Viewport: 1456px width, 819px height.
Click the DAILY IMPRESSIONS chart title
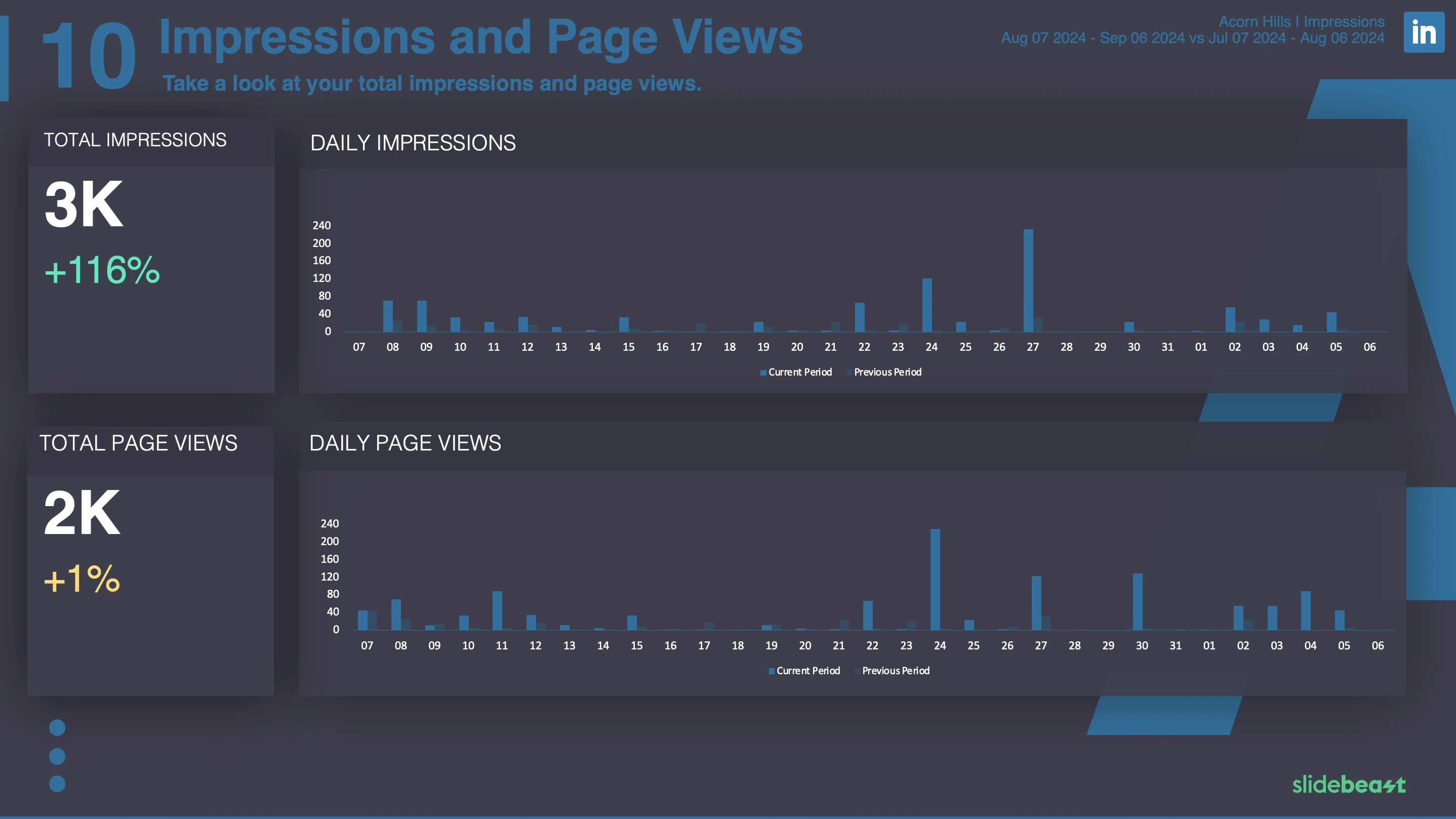pos(413,143)
